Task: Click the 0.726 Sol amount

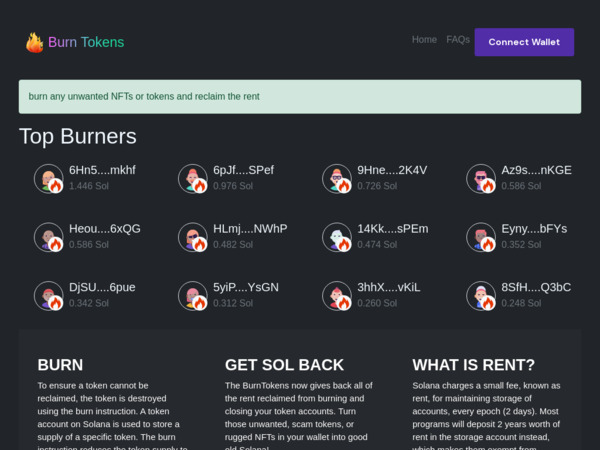Action: (377, 186)
